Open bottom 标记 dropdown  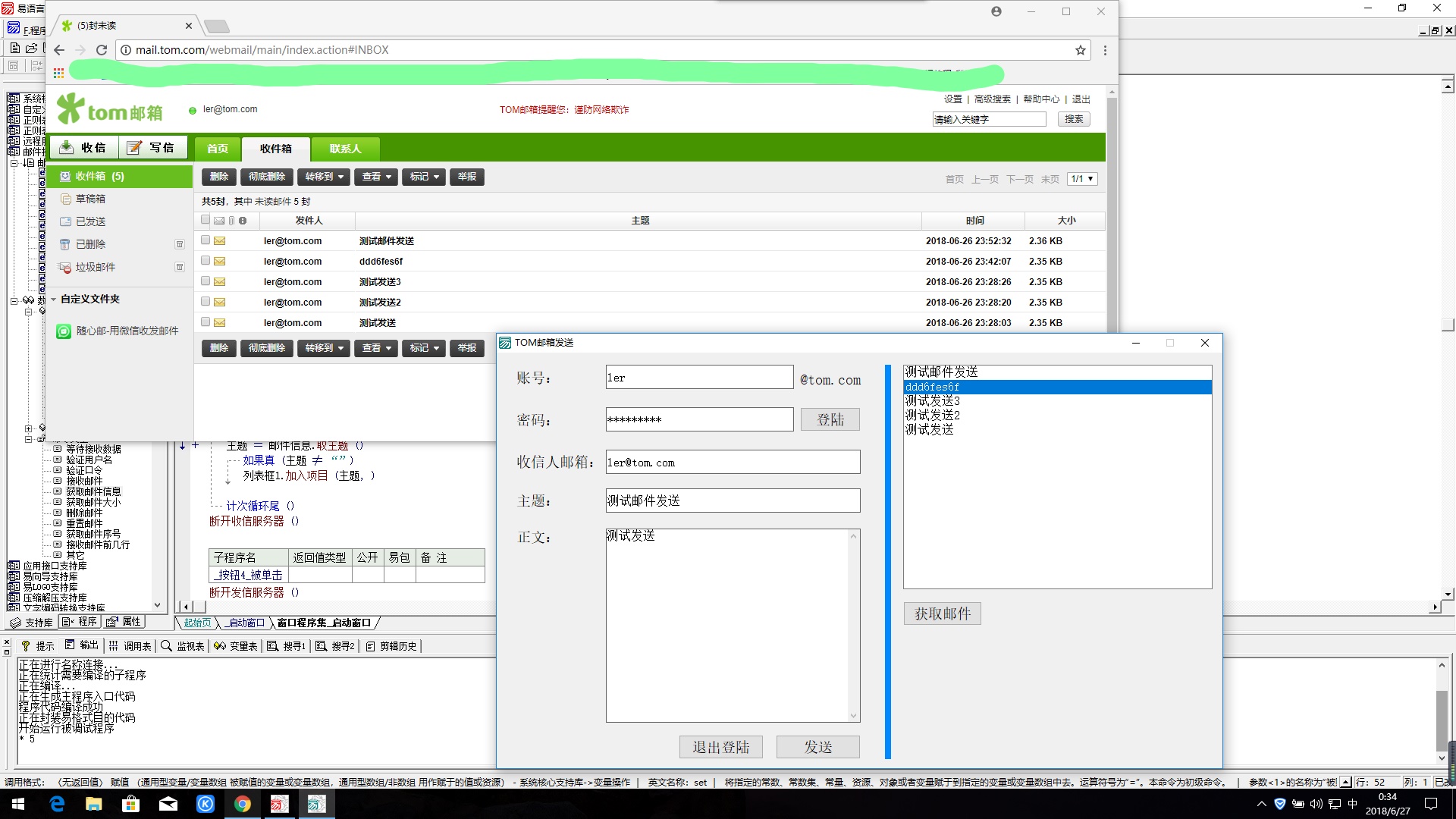click(x=424, y=348)
